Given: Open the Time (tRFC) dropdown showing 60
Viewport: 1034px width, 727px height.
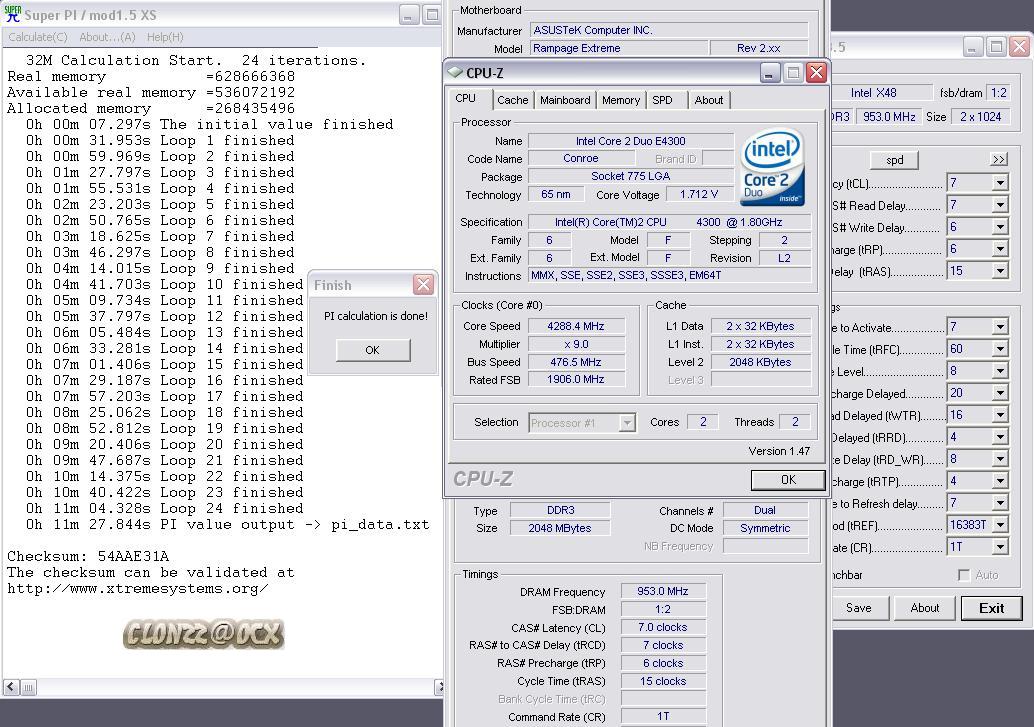Looking at the screenshot, I should pyautogui.click(x=1000, y=348).
